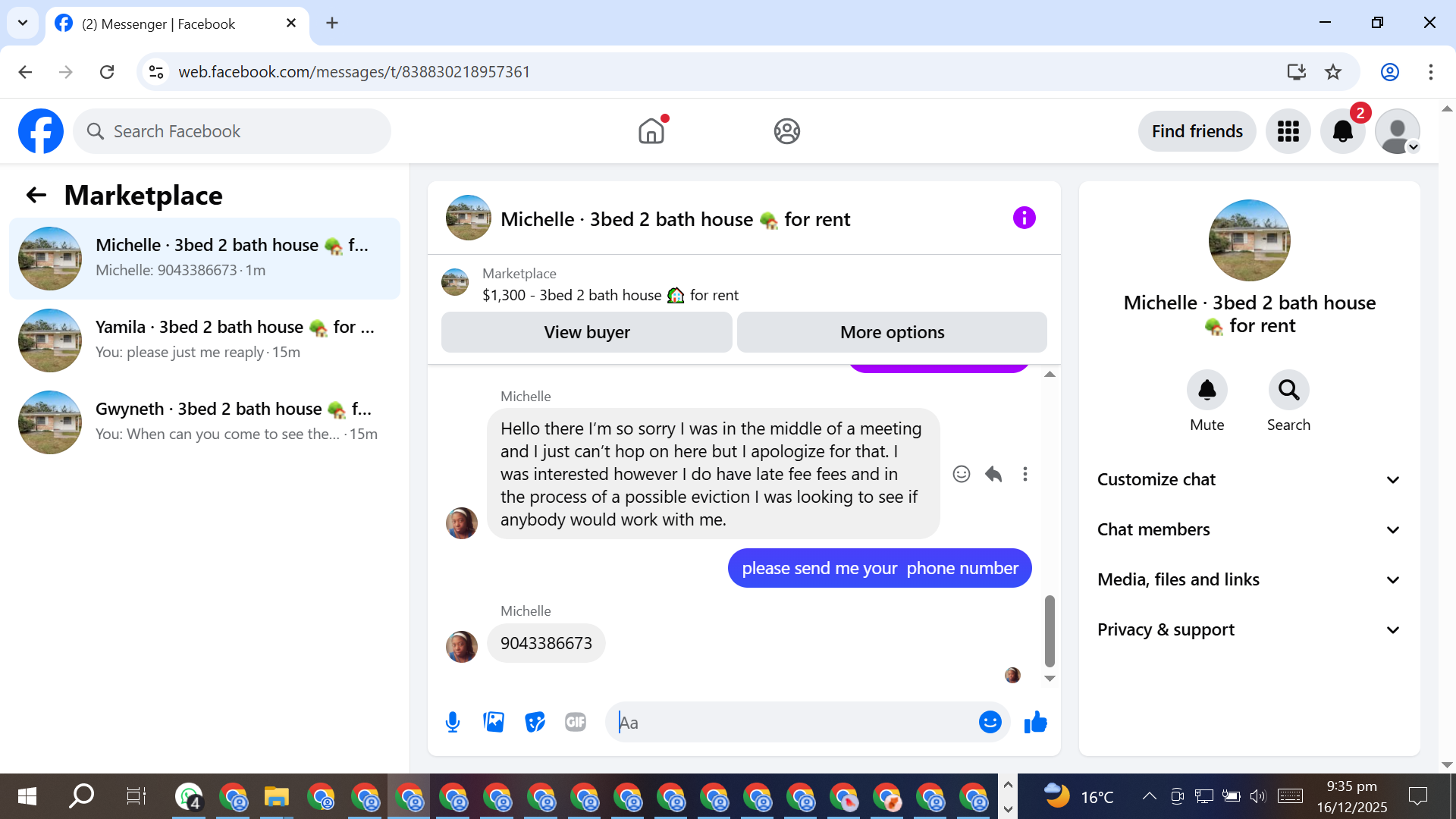Focus the Search Facebook field
Viewport: 1456px width, 819px height.
pyautogui.click(x=232, y=131)
